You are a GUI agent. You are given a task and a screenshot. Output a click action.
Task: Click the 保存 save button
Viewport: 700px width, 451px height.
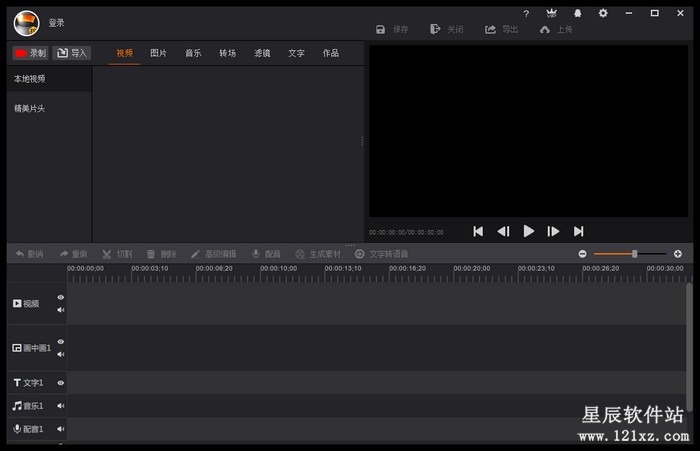(x=392, y=29)
